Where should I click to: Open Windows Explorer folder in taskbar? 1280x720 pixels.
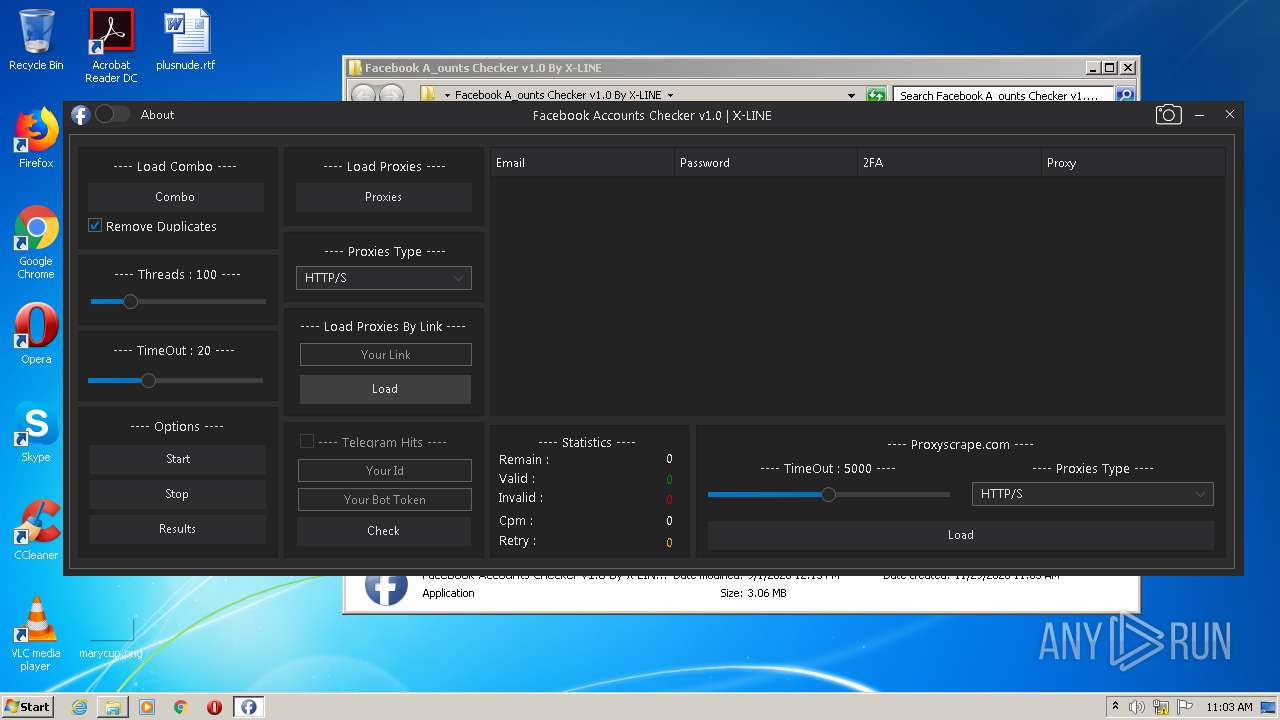point(113,707)
